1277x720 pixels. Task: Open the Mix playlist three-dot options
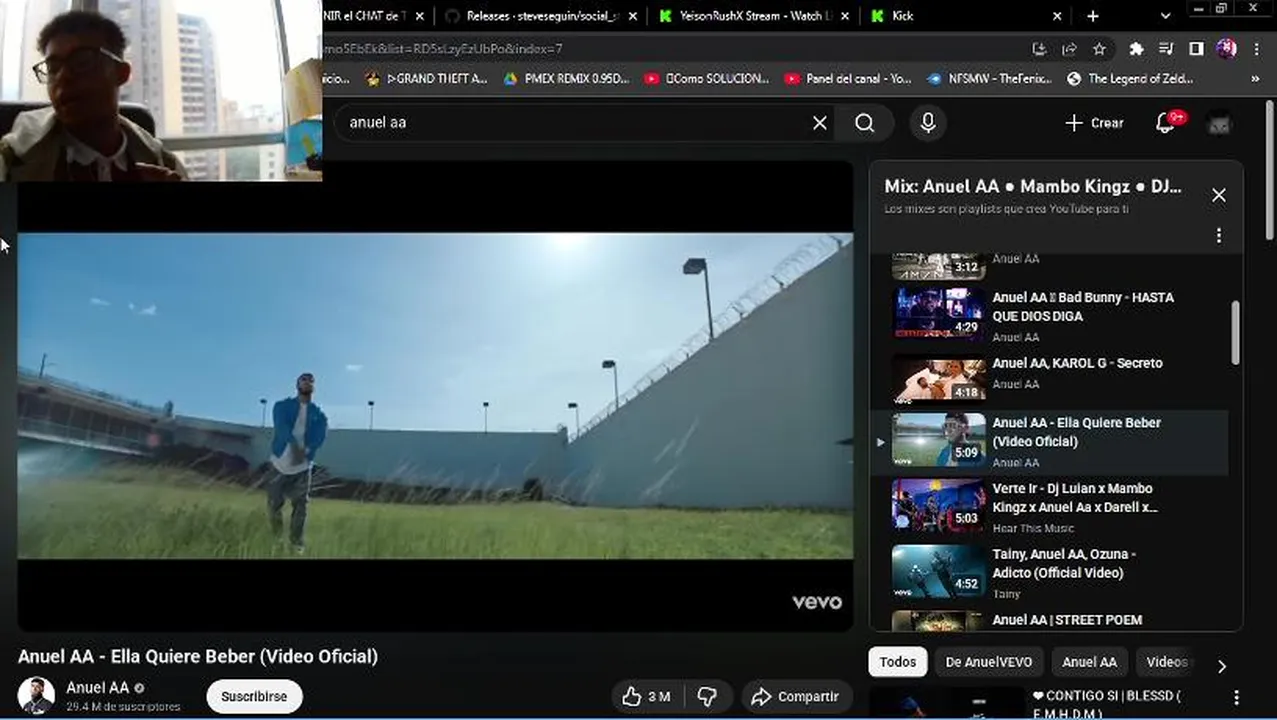1218,235
